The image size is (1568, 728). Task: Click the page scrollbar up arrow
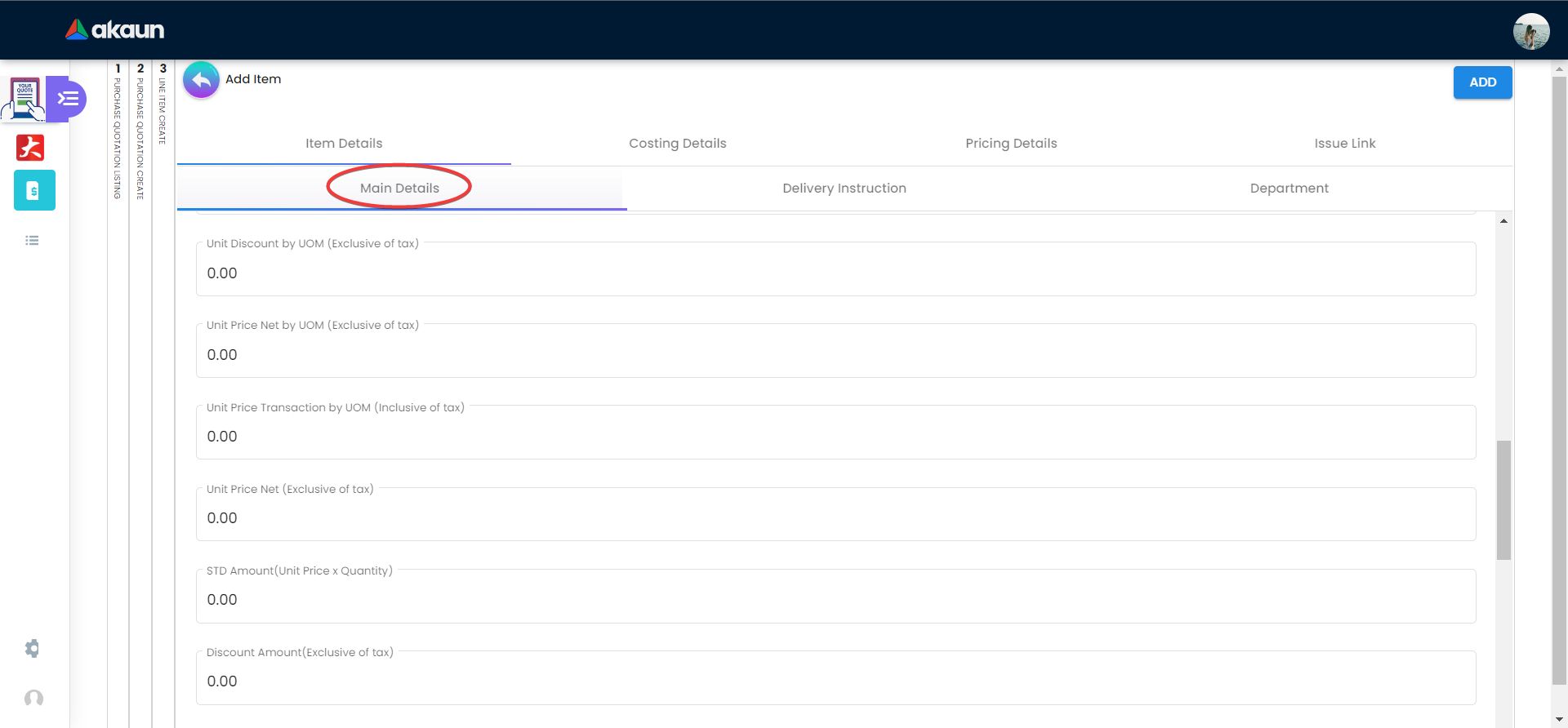(x=1559, y=69)
